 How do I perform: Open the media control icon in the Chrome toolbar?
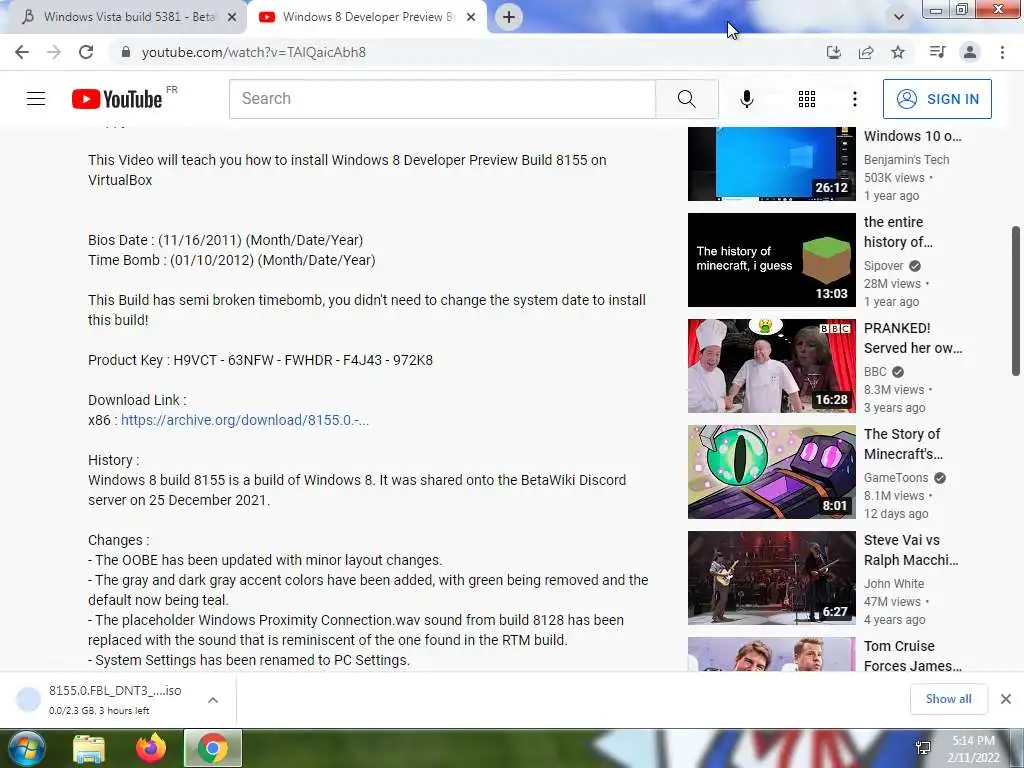[x=937, y=52]
